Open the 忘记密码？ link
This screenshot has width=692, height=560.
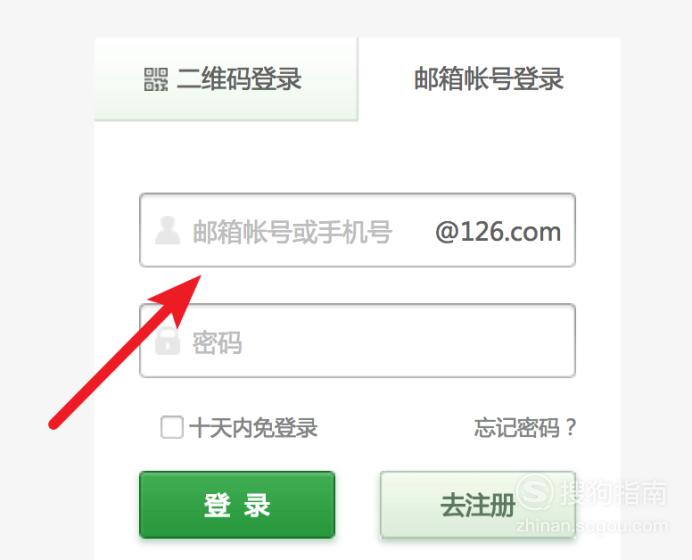(525, 428)
